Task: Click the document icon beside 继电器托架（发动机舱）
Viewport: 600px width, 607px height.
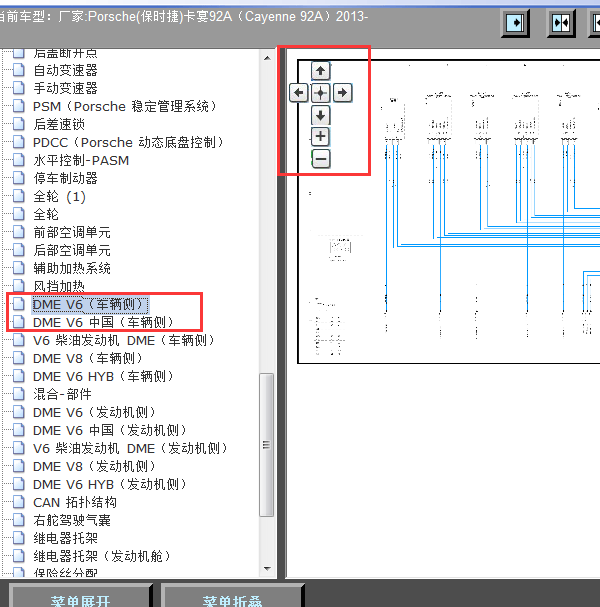Action: click(x=19, y=557)
